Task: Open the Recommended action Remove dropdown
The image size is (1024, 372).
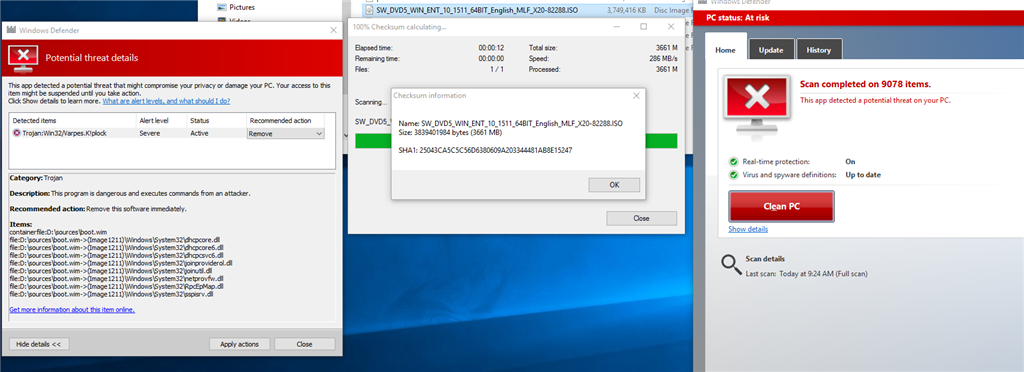Action: [285, 133]
